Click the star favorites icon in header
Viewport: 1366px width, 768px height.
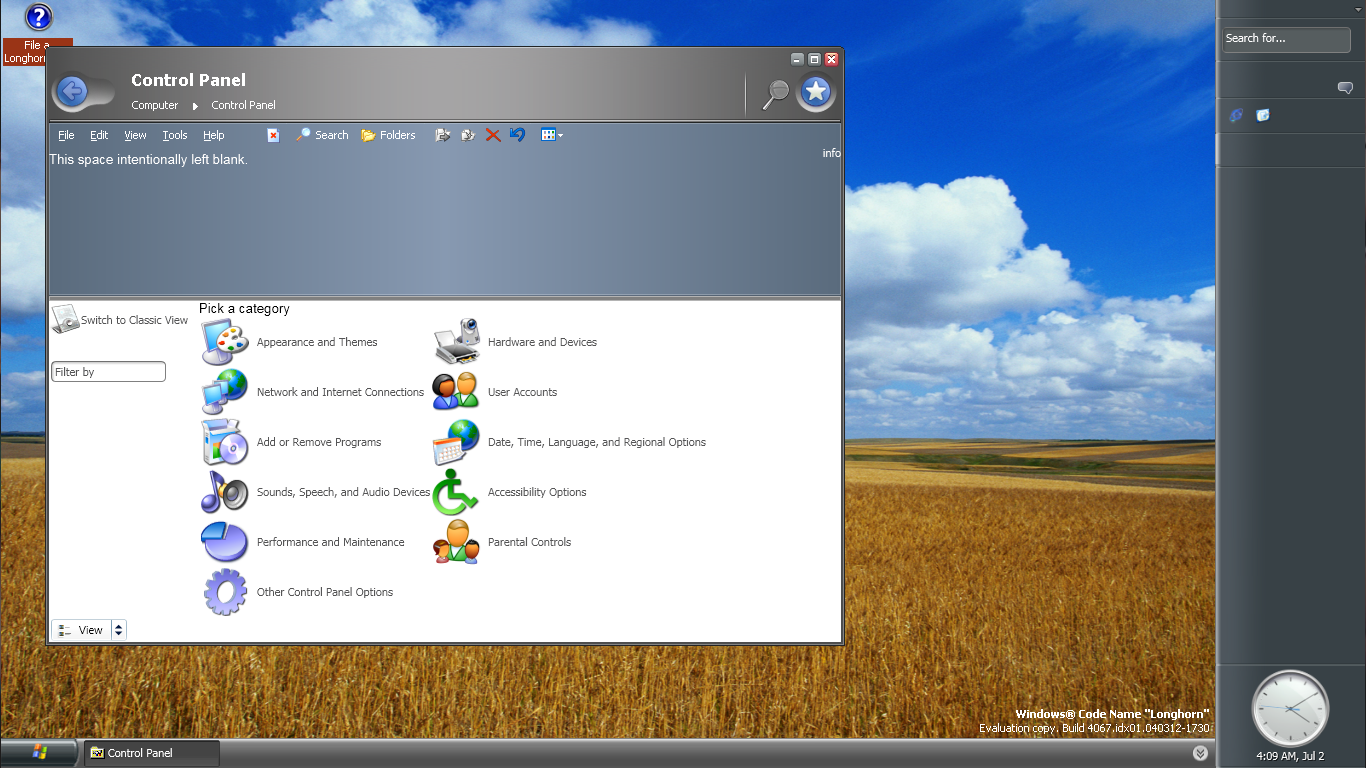(x=816, y=92)
